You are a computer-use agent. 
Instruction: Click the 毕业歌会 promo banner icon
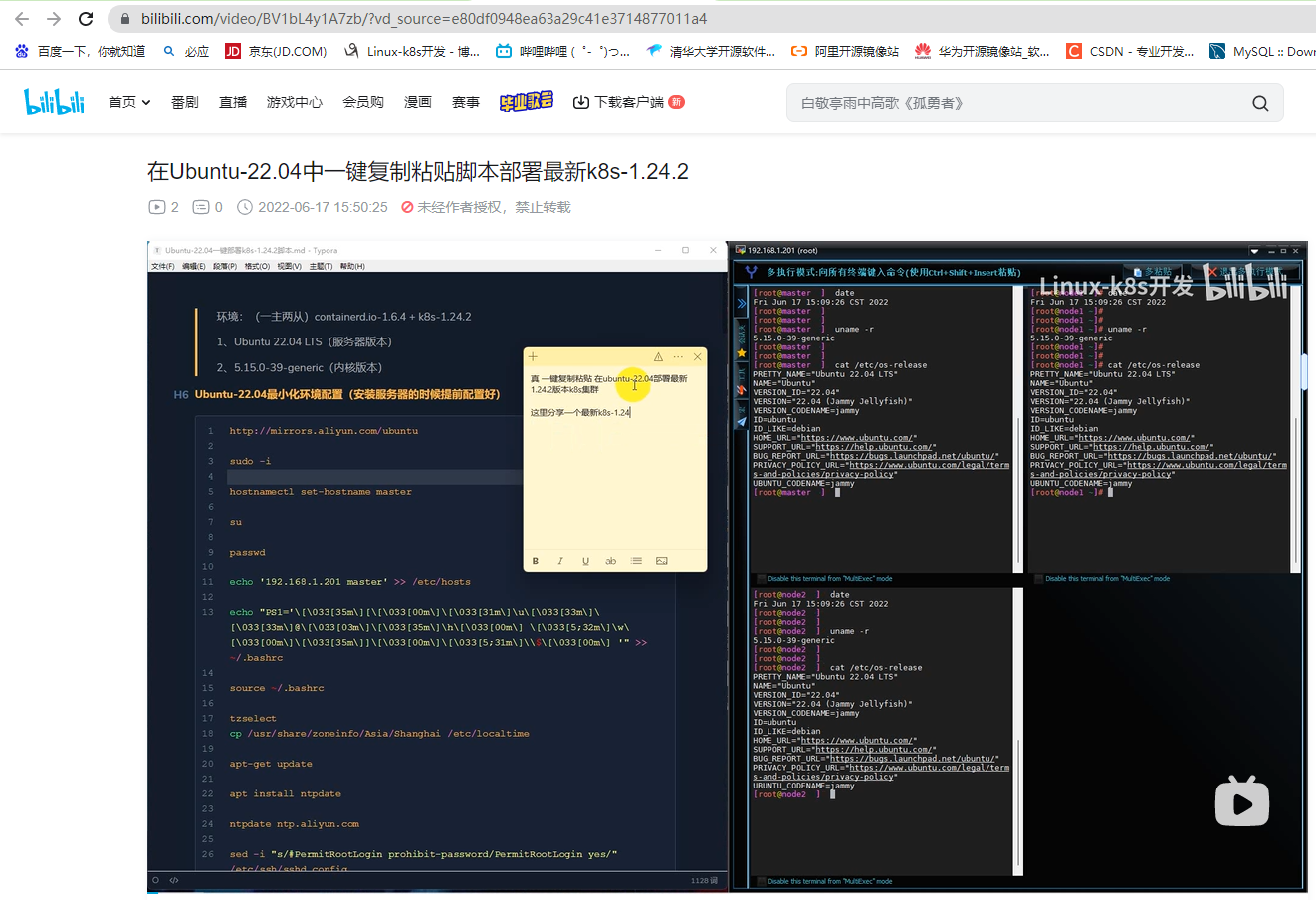pyautogui.click(x=527, y=101)
